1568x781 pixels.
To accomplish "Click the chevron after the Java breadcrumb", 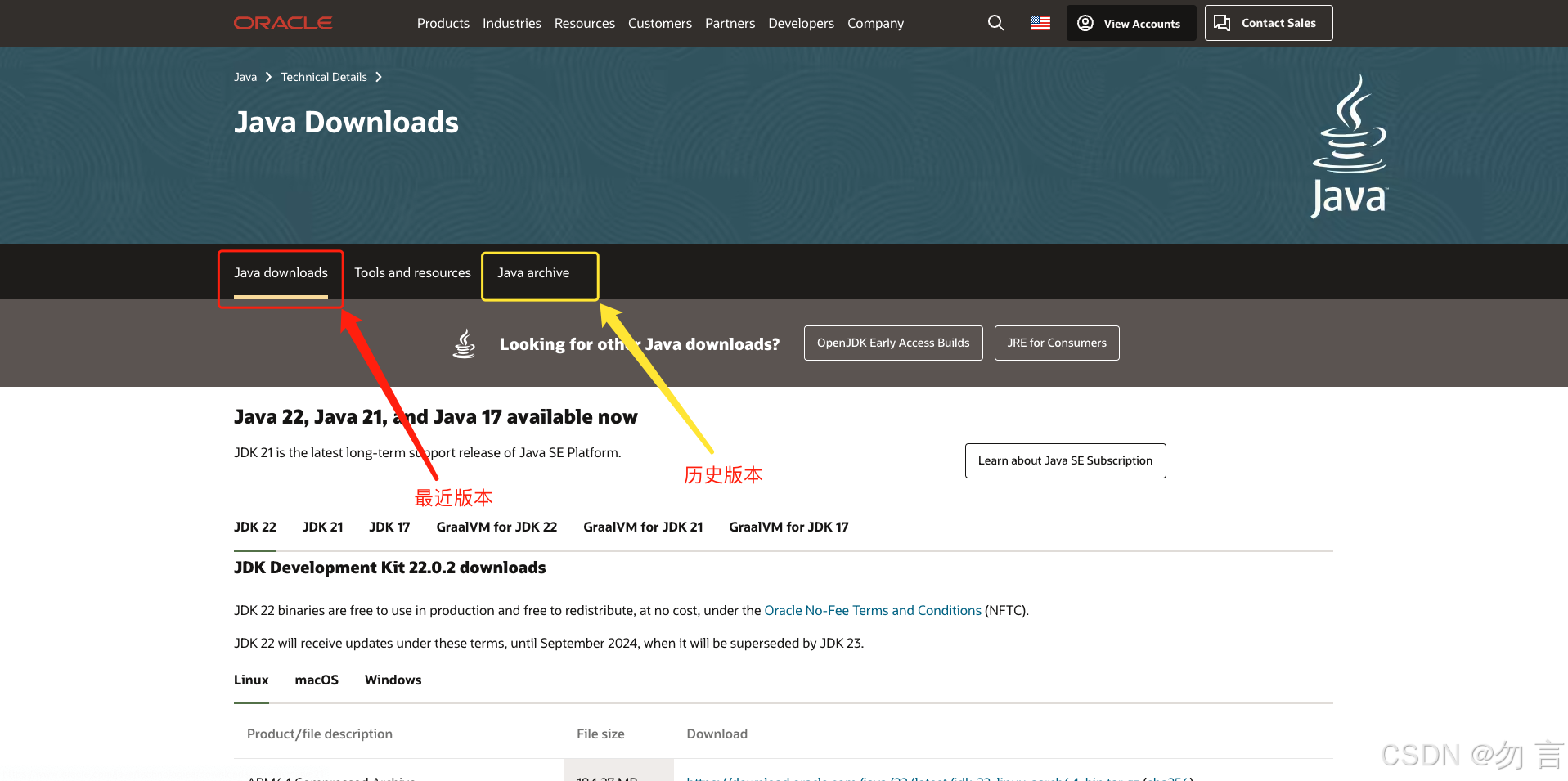I will click(x=268, y=77).
